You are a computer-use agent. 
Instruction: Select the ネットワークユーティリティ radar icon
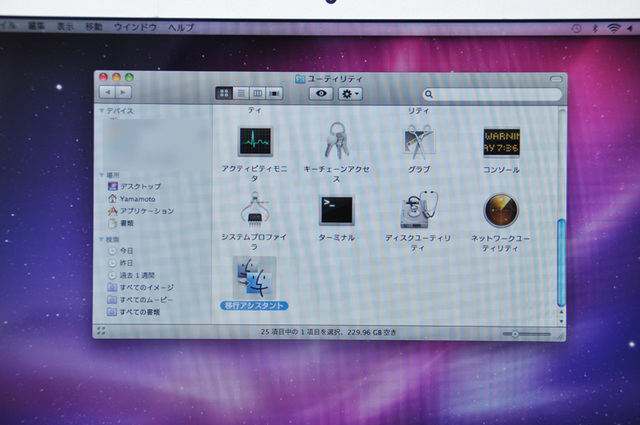click(x=501, y=210)
